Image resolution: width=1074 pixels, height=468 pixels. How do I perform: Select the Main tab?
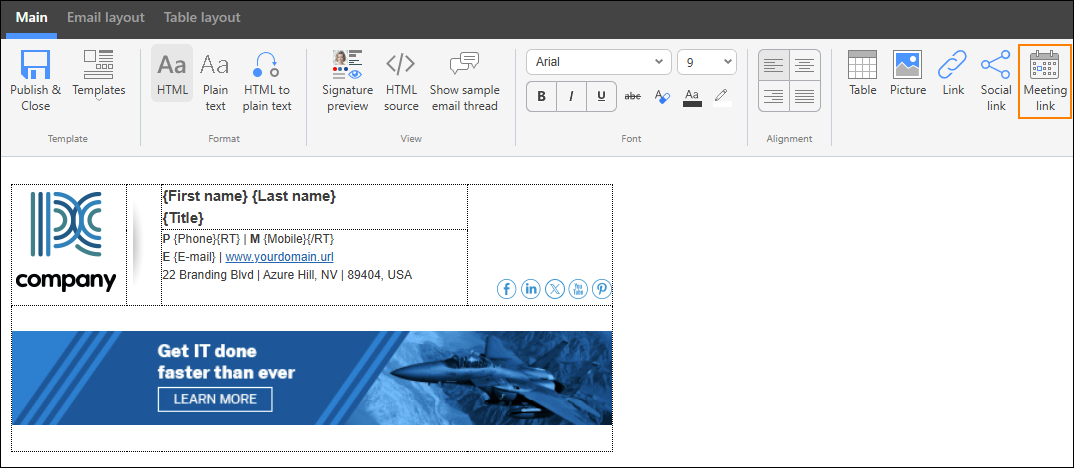32,18
